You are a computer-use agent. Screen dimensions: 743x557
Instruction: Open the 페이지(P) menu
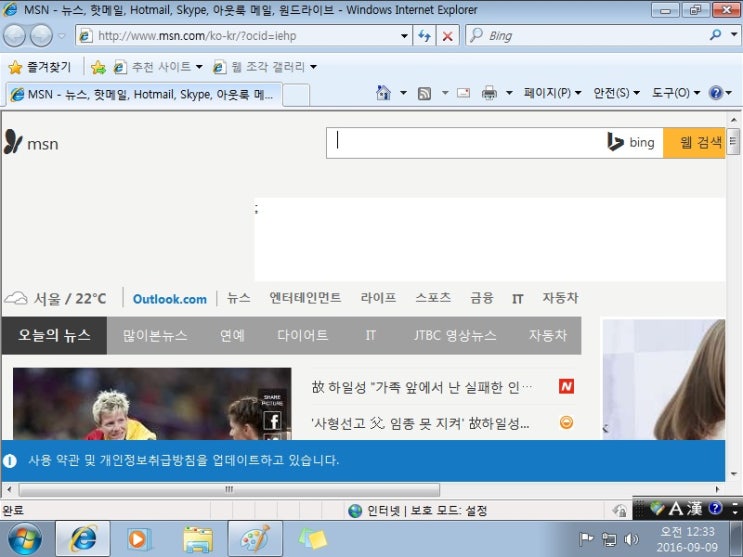pos(553,93)
